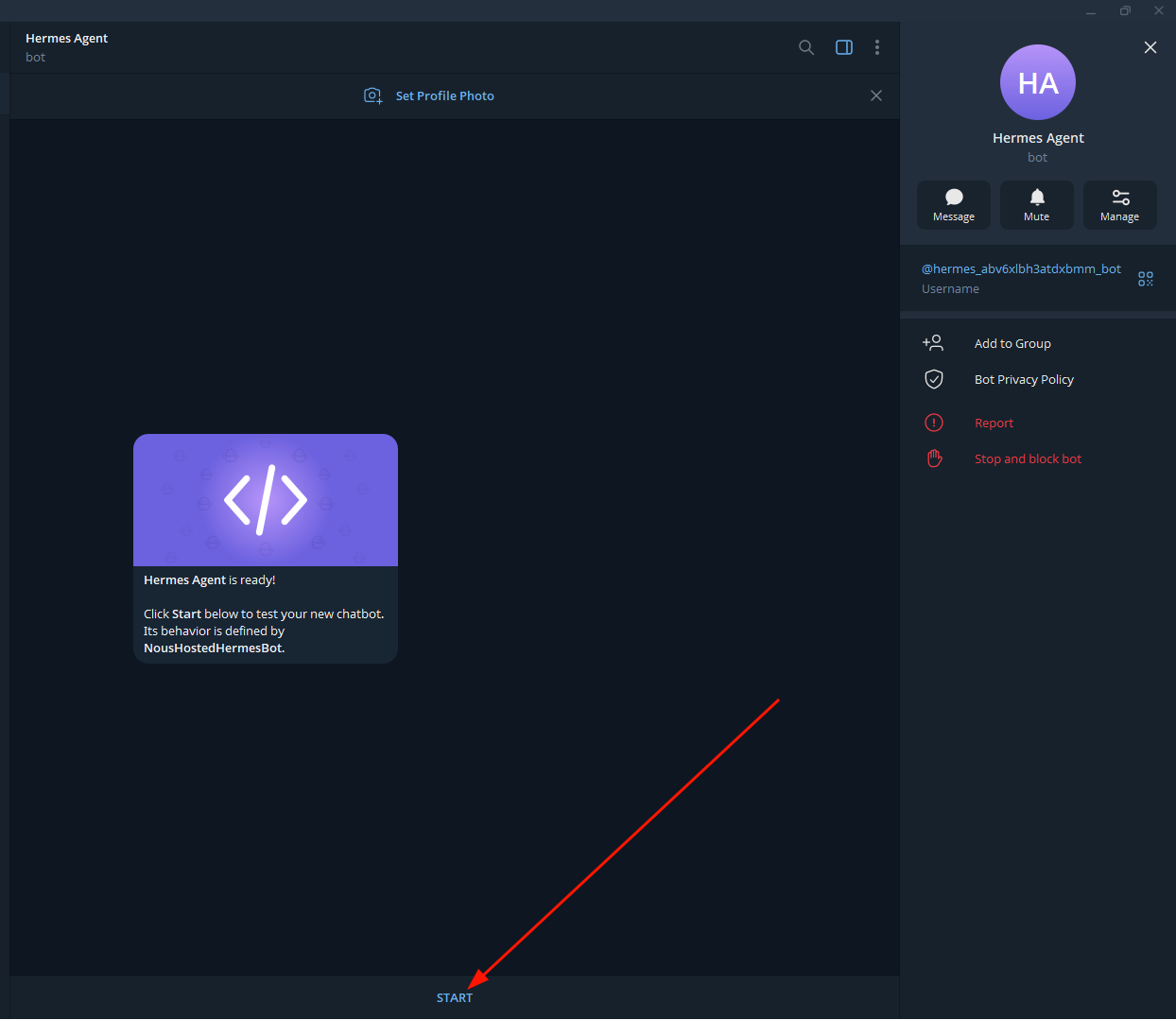Click the camera icon beside Set Profile Photo
This screenshot has height=1020, width=1176.
click(373, 95)
